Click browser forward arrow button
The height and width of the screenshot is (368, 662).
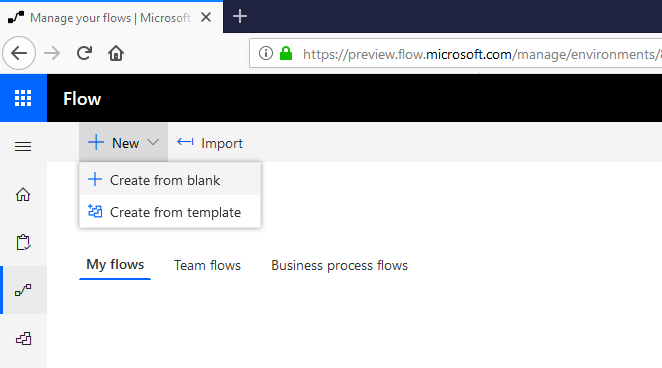(52, 53)
